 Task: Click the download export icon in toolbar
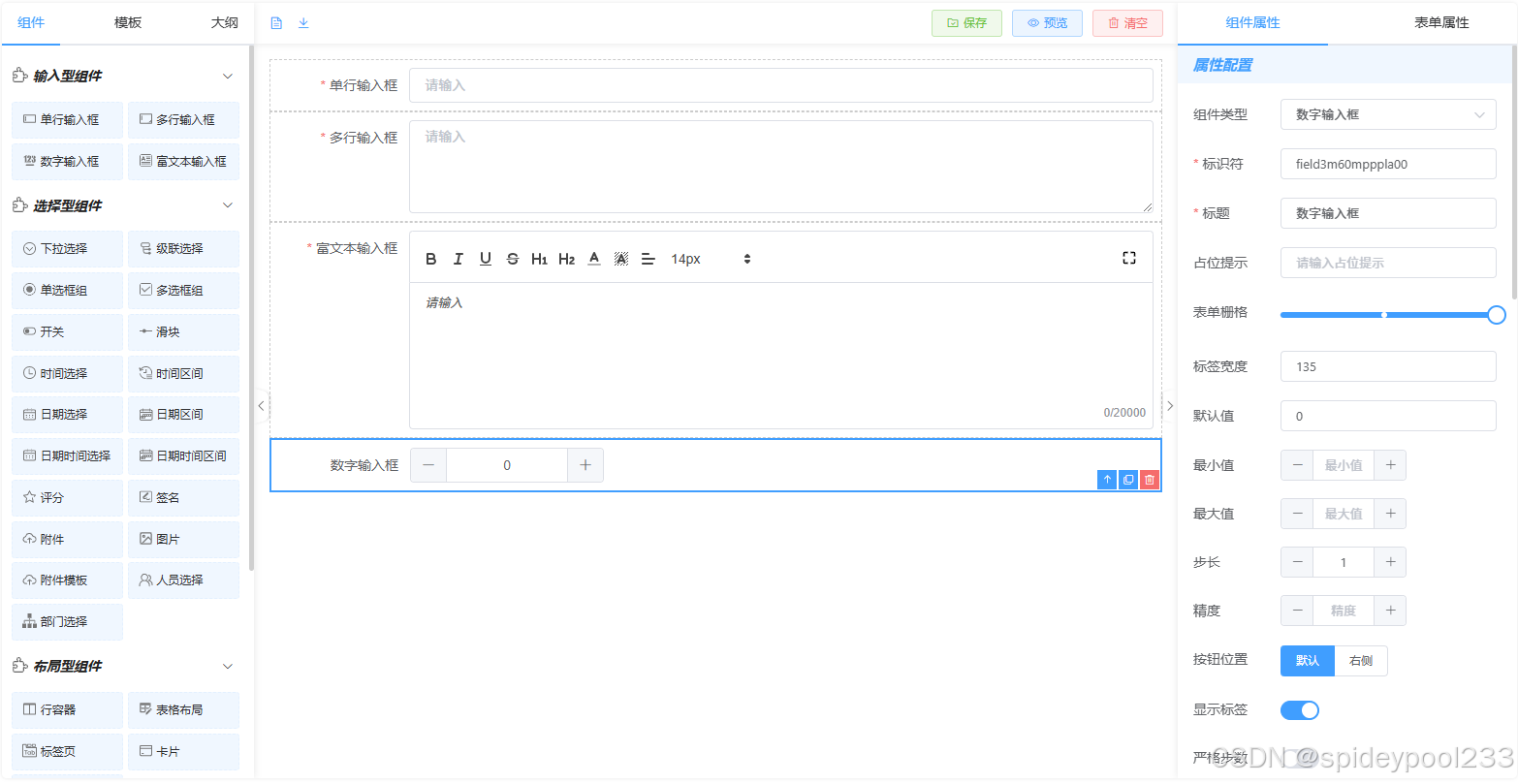303,23
